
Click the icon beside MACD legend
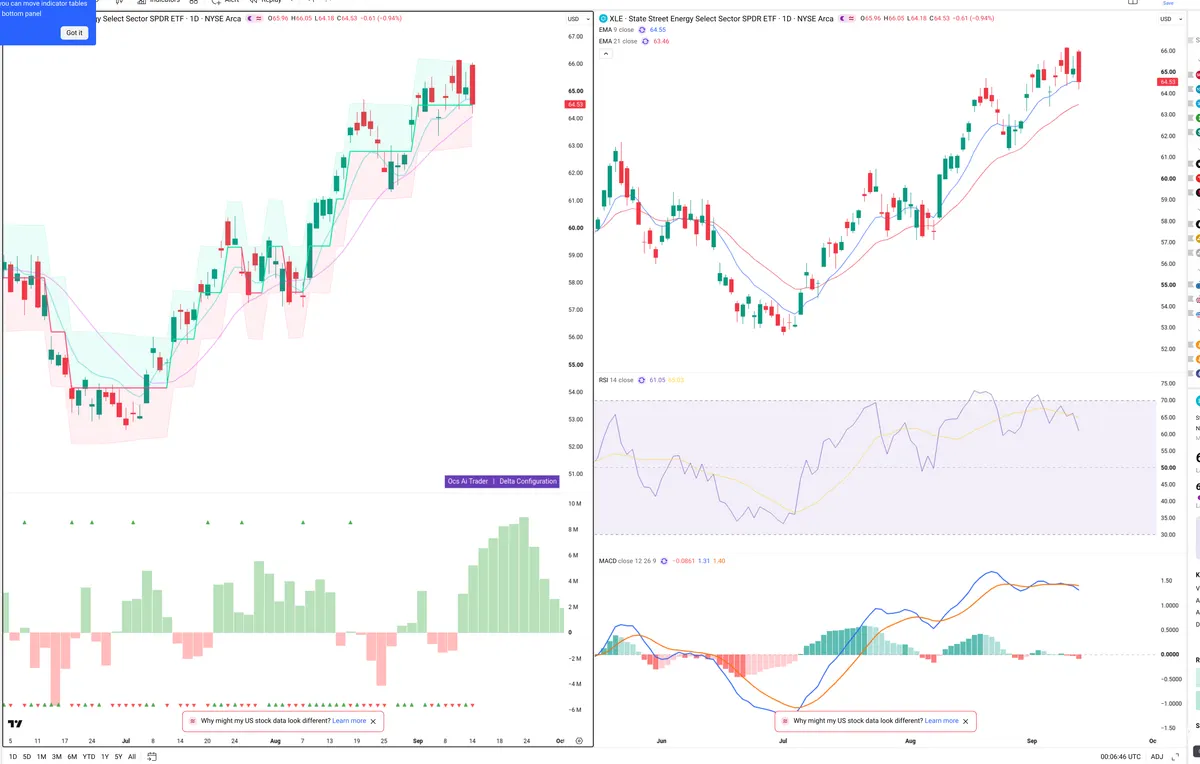(x=664, y=561)
